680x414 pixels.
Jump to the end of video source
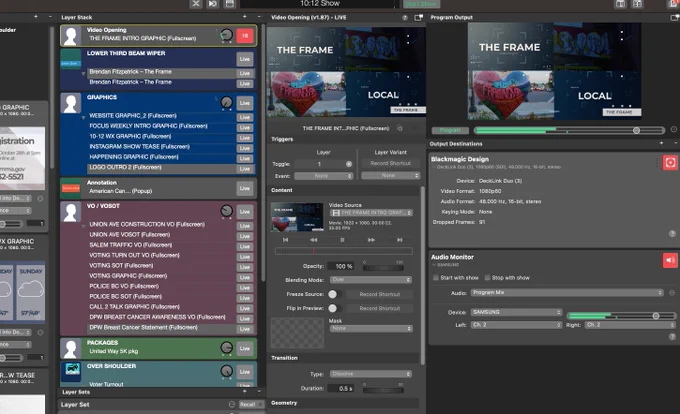[400, 240]
